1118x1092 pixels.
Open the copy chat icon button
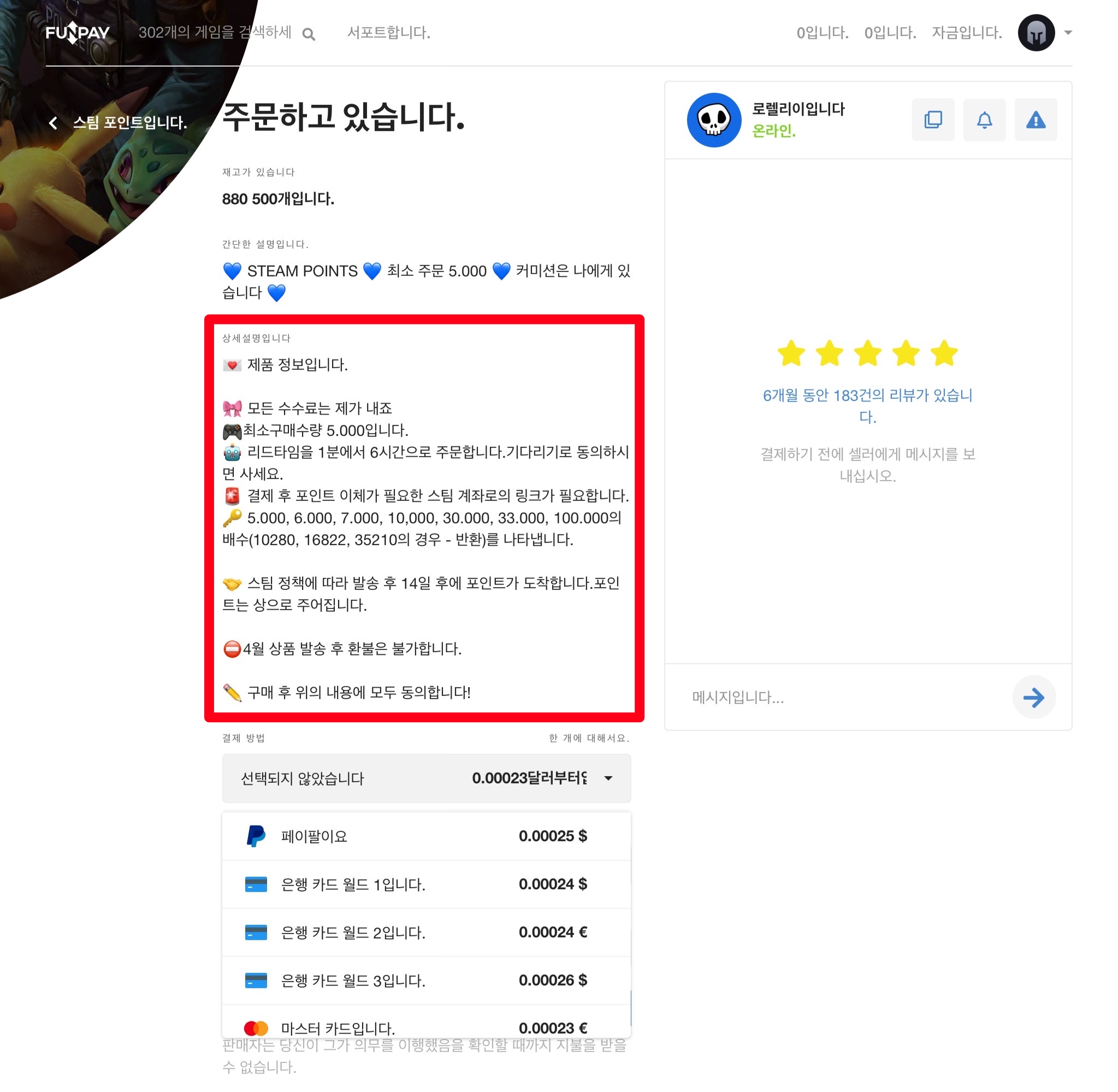(933, 120)
